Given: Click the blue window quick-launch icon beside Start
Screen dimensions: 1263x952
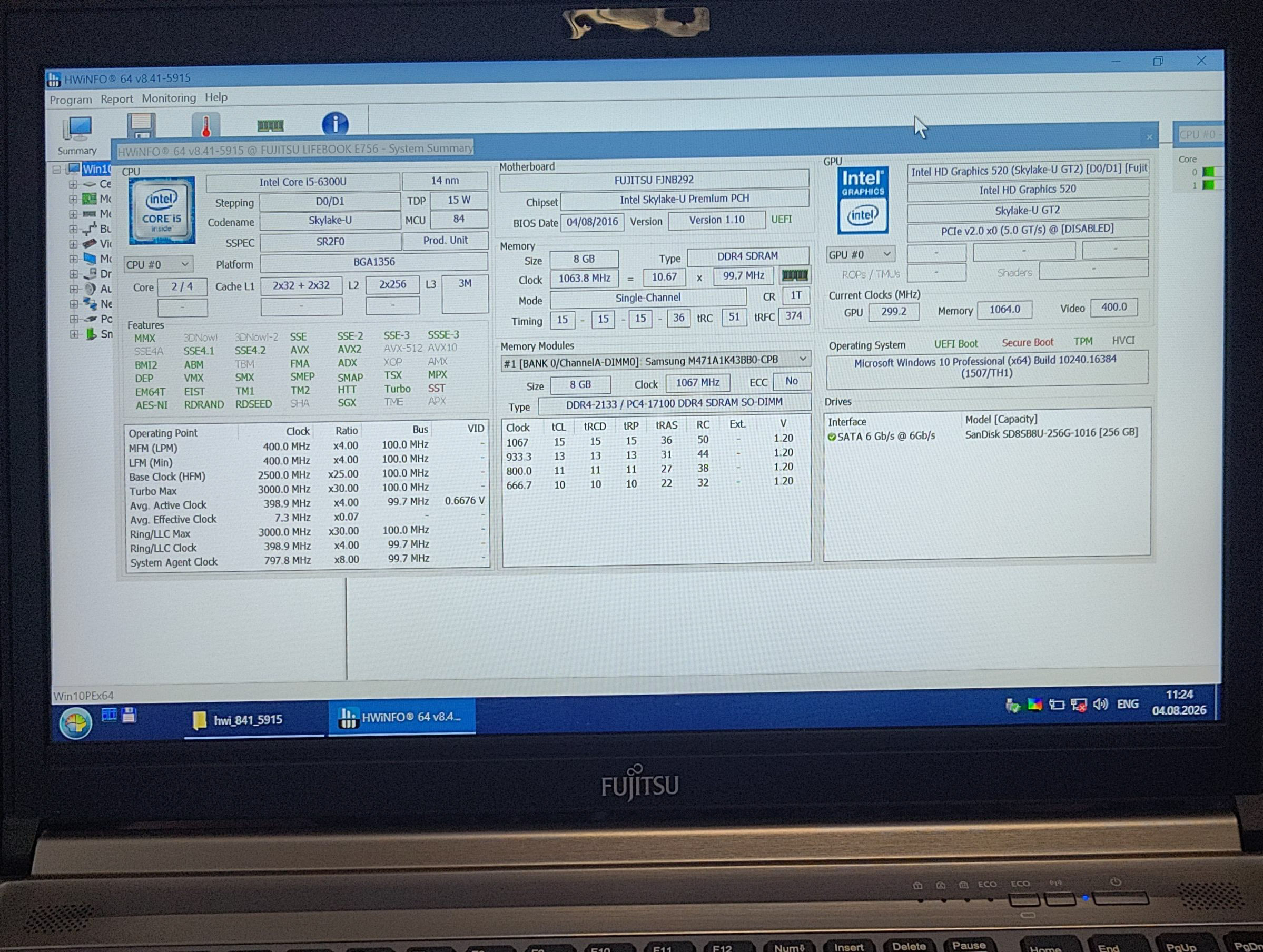Looking at the screenshot, I should (109, 715).
